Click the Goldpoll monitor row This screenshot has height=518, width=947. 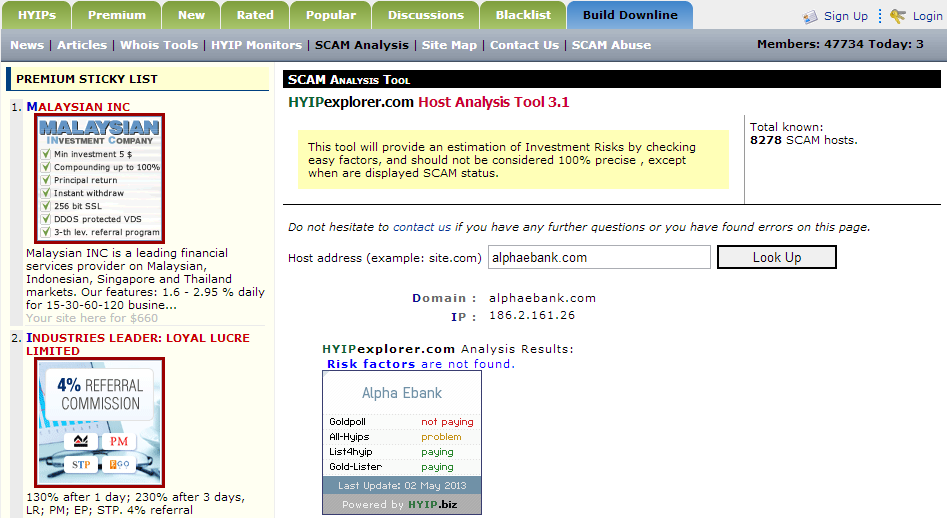402,422
